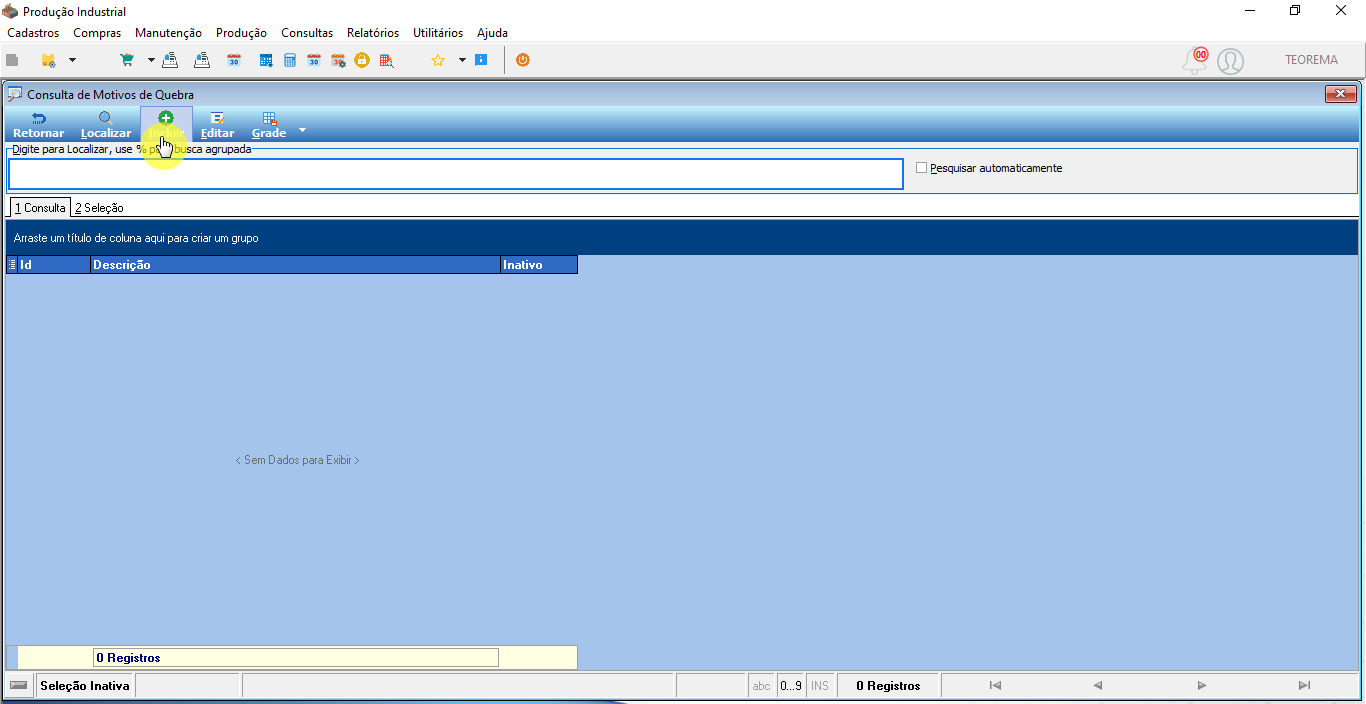Viewport: 1366px width, 704px height.
Task: Go to first record navigation button
Action: pyautogui.click(x=995, y=685)
